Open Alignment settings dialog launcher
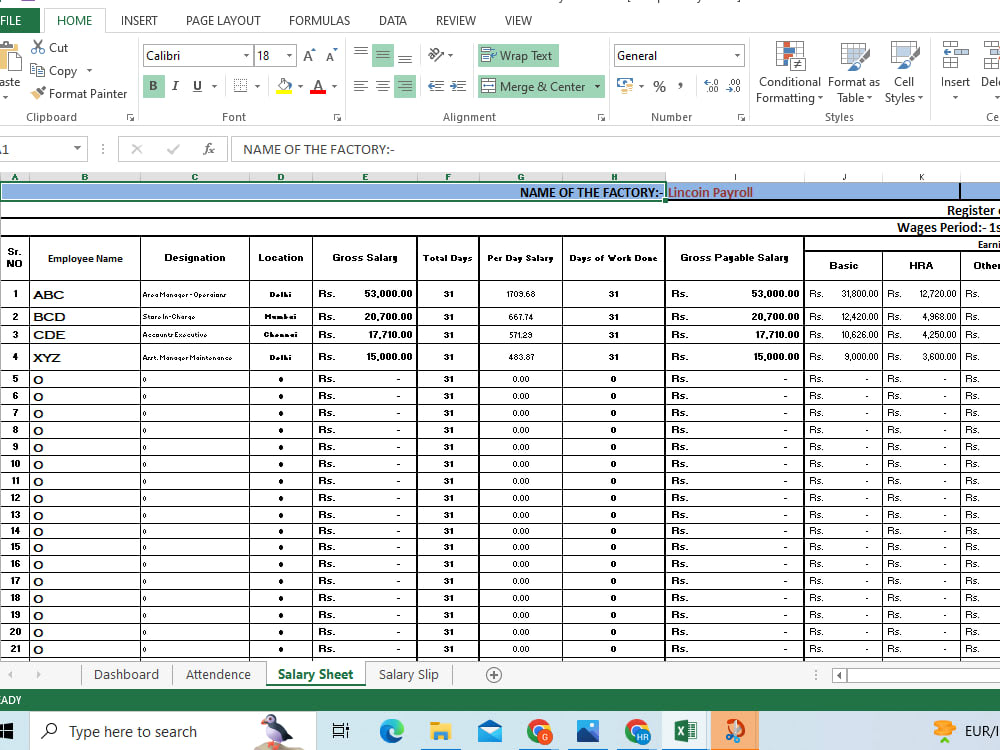Viewport: 1000px width, 750px height. [x=601, y=117]
